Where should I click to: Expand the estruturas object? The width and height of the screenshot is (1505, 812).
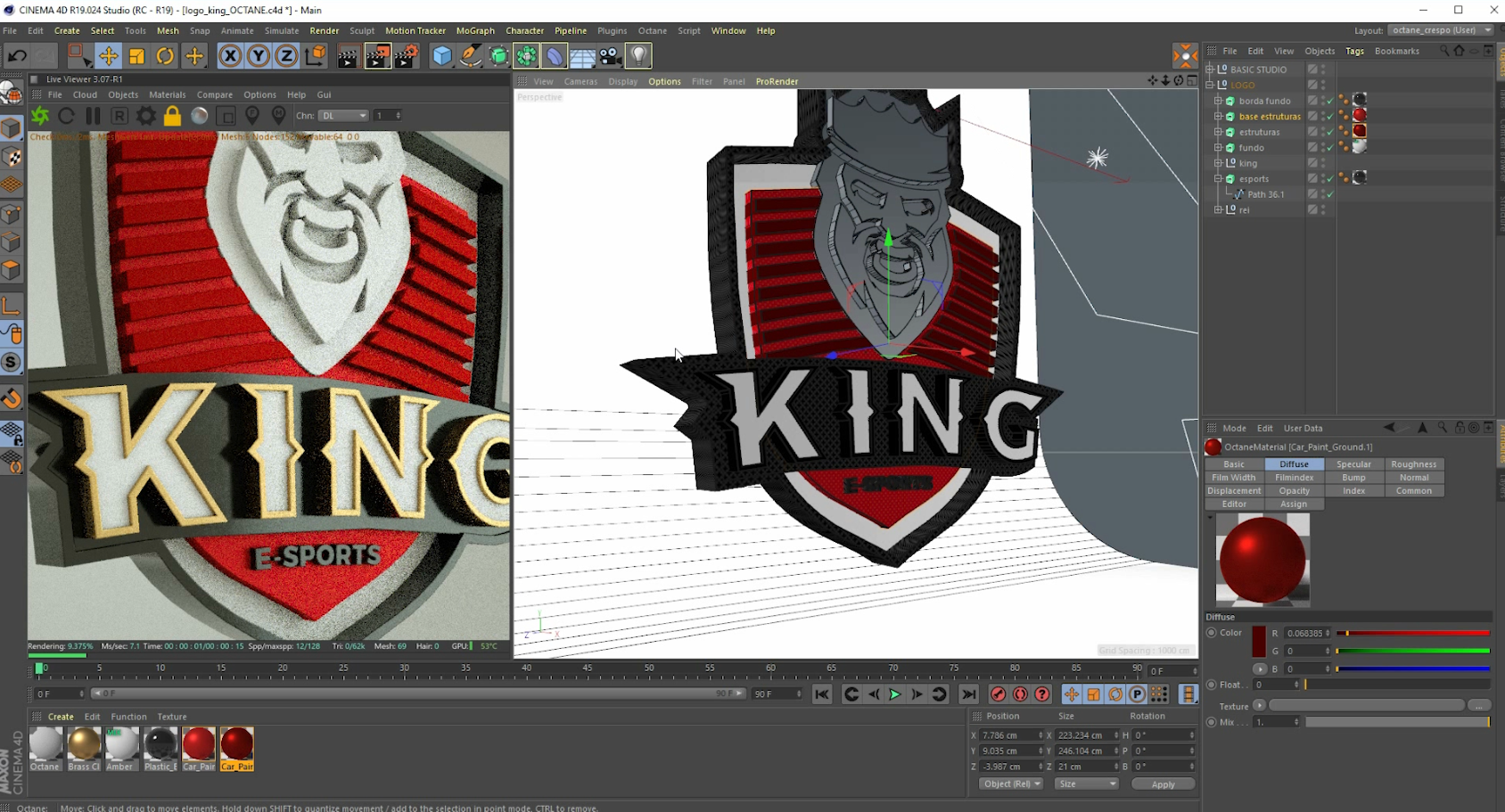pyautogui.click(x=1218, y=132)
